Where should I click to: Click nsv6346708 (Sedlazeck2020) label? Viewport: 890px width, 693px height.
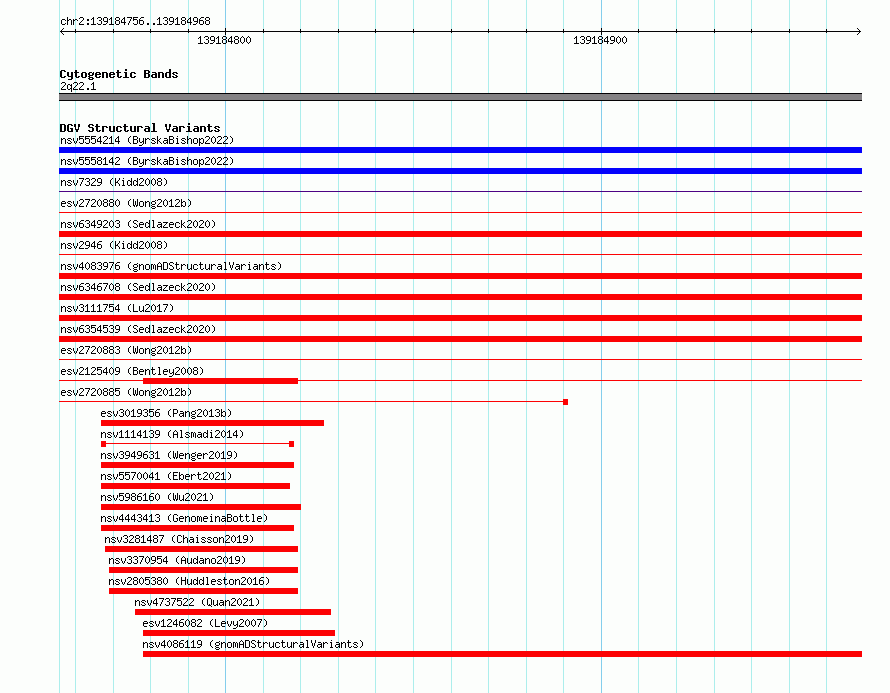pyautogui.click(x=138, y=287)
